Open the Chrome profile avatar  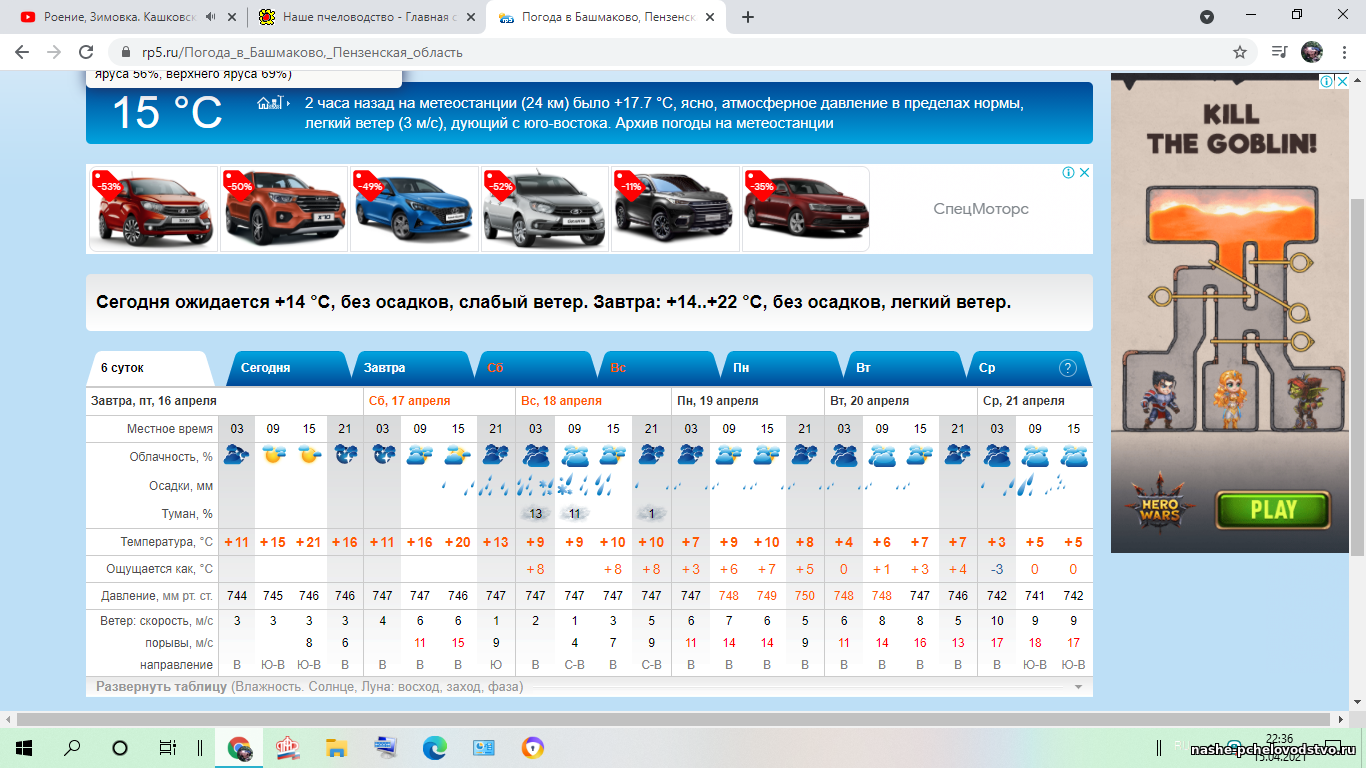(x=1311, y=52)
